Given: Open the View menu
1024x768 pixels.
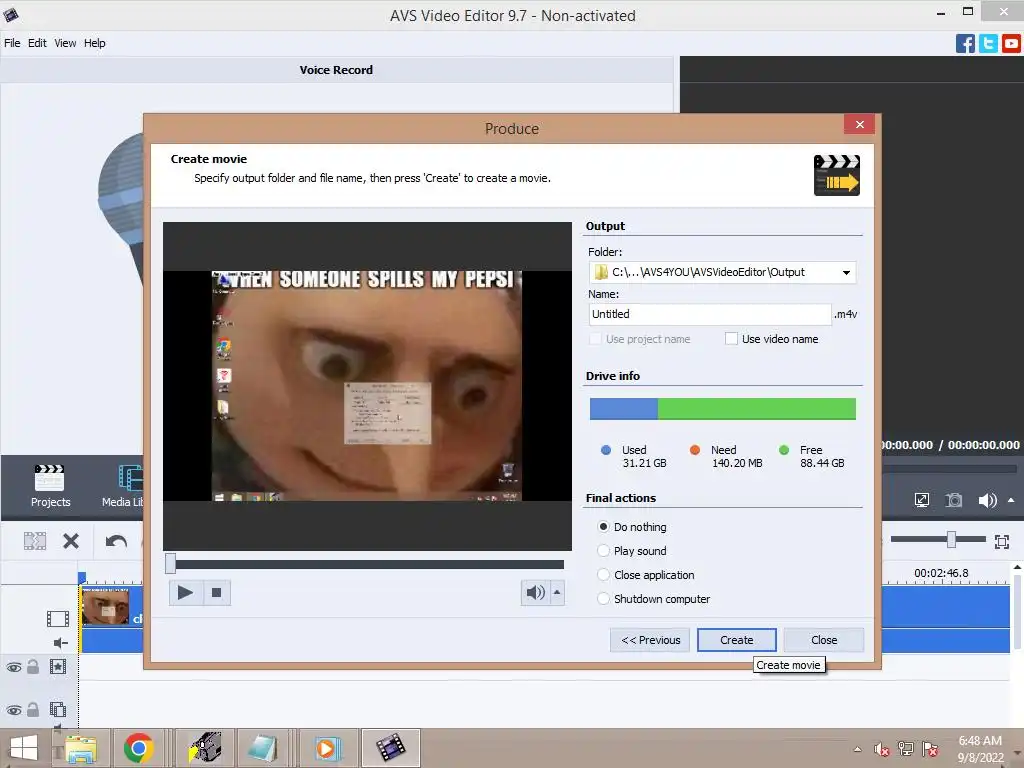Looking at the screenshot, I should tap(65, 43).
